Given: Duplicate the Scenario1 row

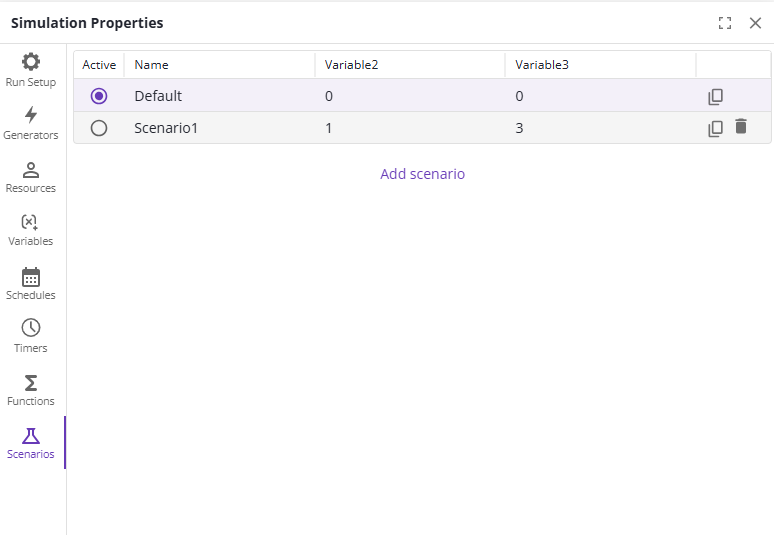Looking at the screenshot, I should (x=715, y=128).
